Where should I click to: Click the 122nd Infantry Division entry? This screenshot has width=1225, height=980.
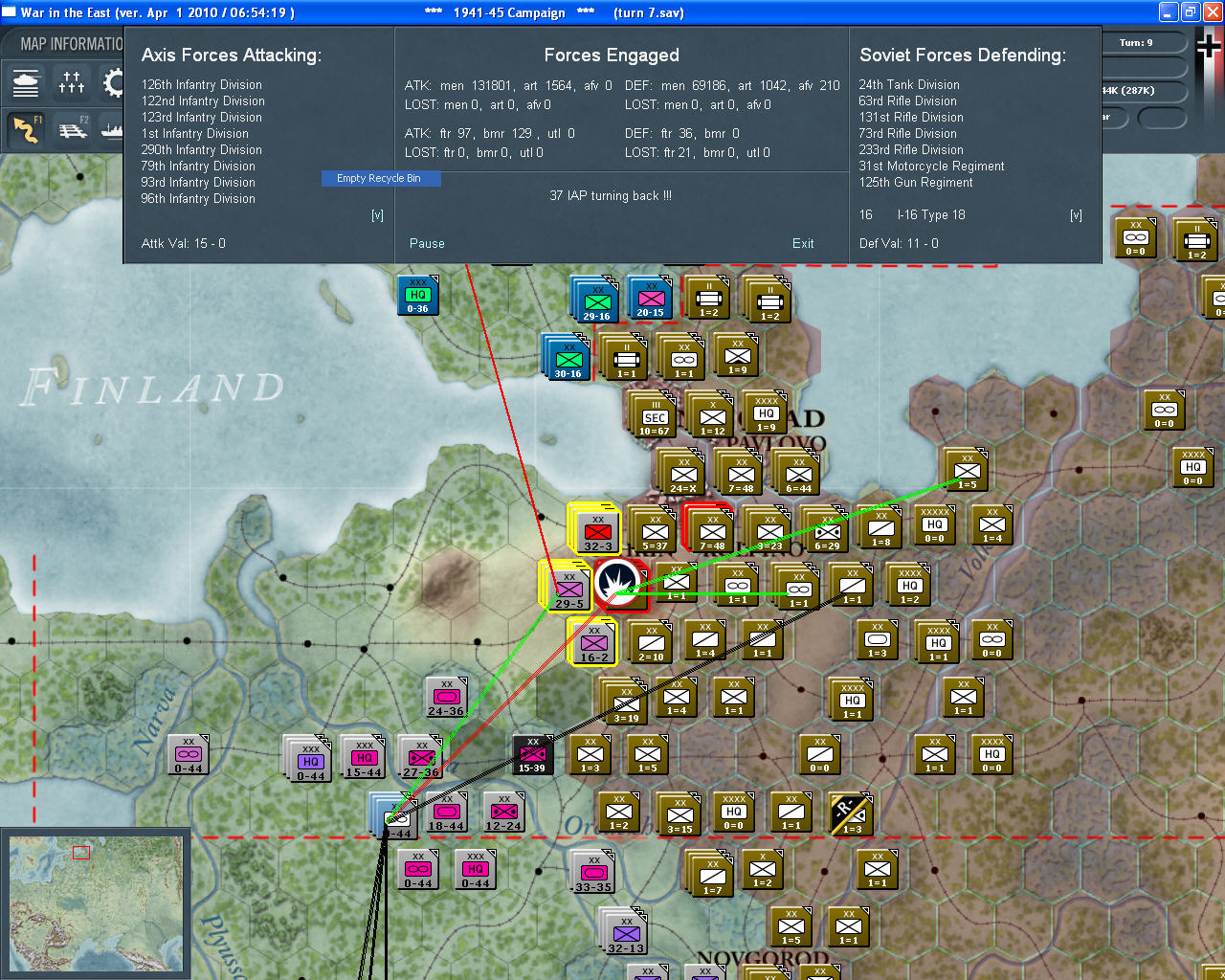click(203, 101)
